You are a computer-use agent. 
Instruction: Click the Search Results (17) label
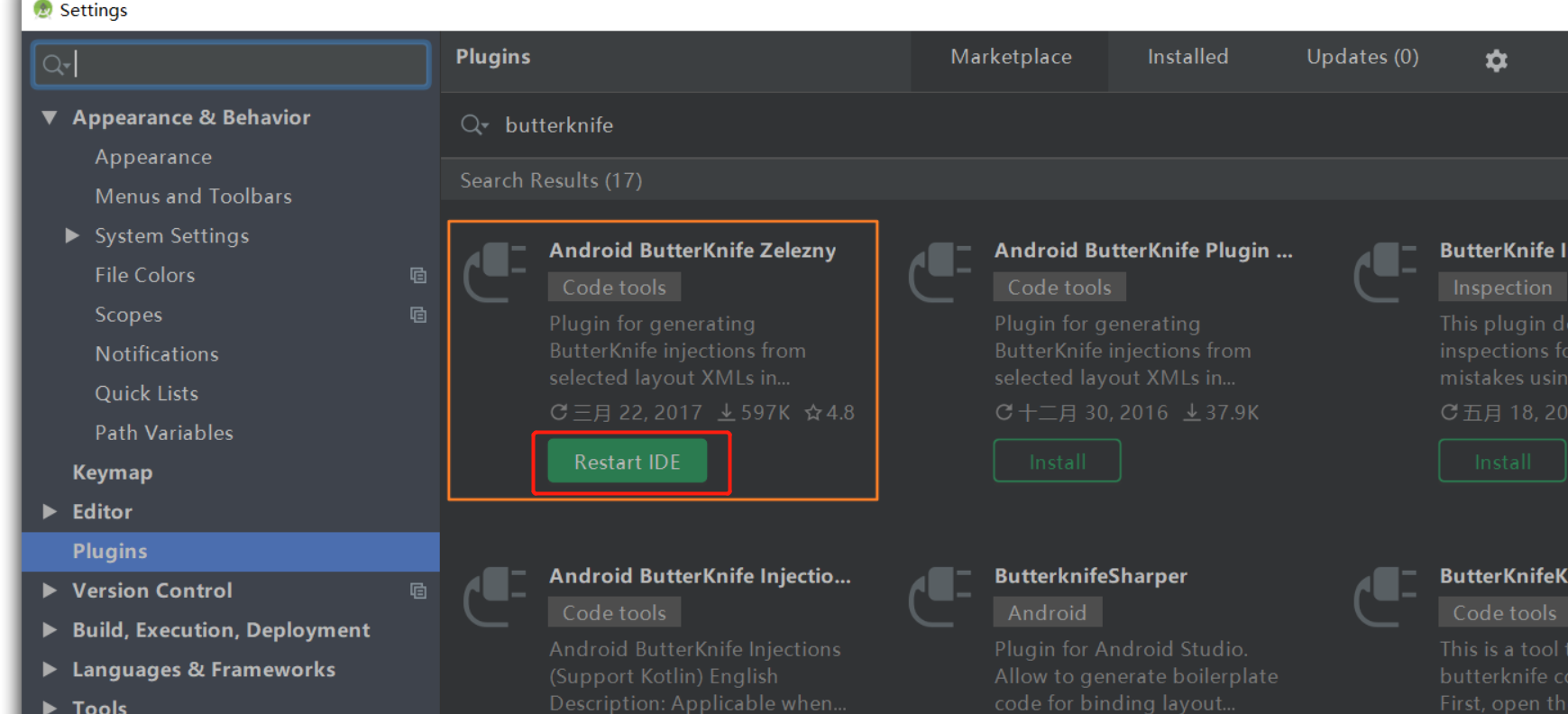551,180
